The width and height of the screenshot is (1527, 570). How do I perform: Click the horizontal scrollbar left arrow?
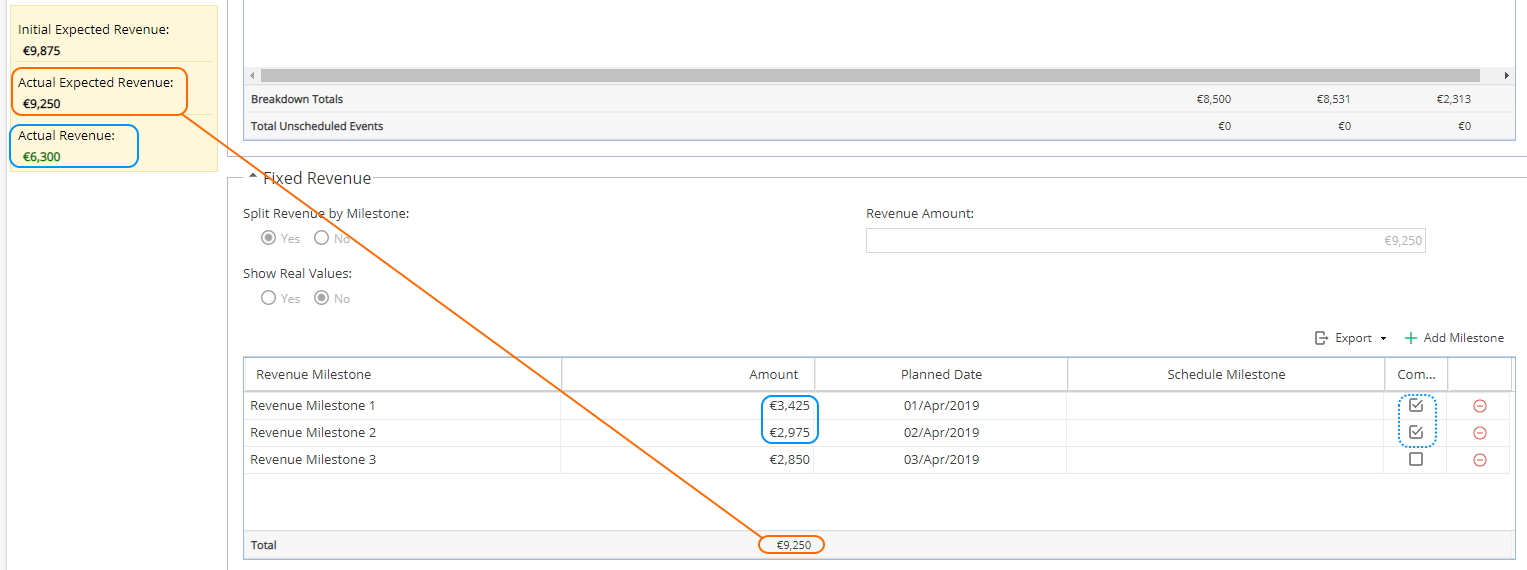pyautogui.click(x=253, y=75)
